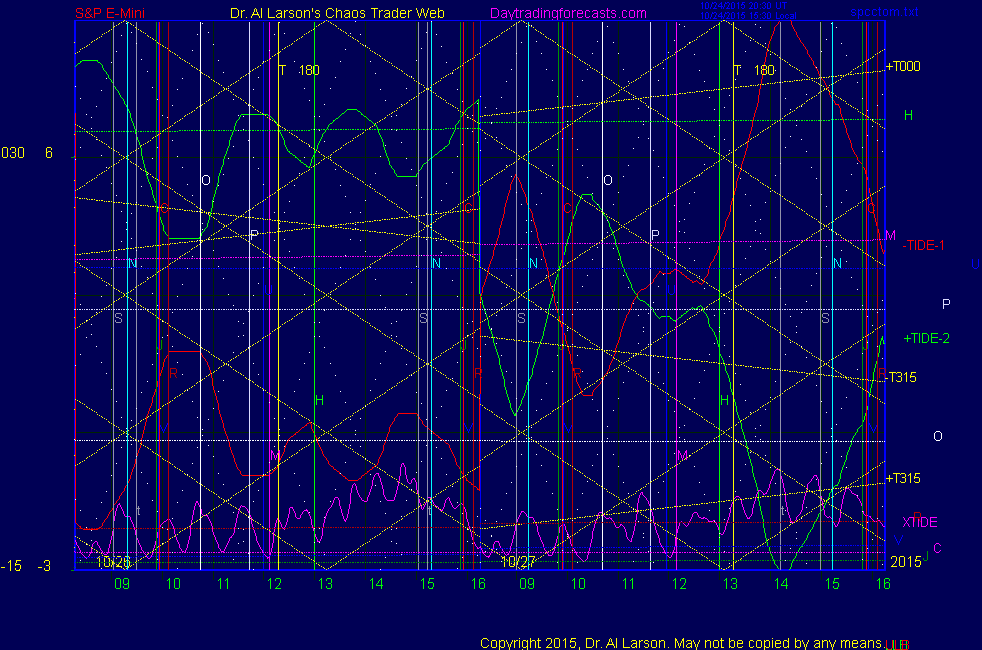
Task: Click the 10/27 date marker
Action: (x=518, y=562)
